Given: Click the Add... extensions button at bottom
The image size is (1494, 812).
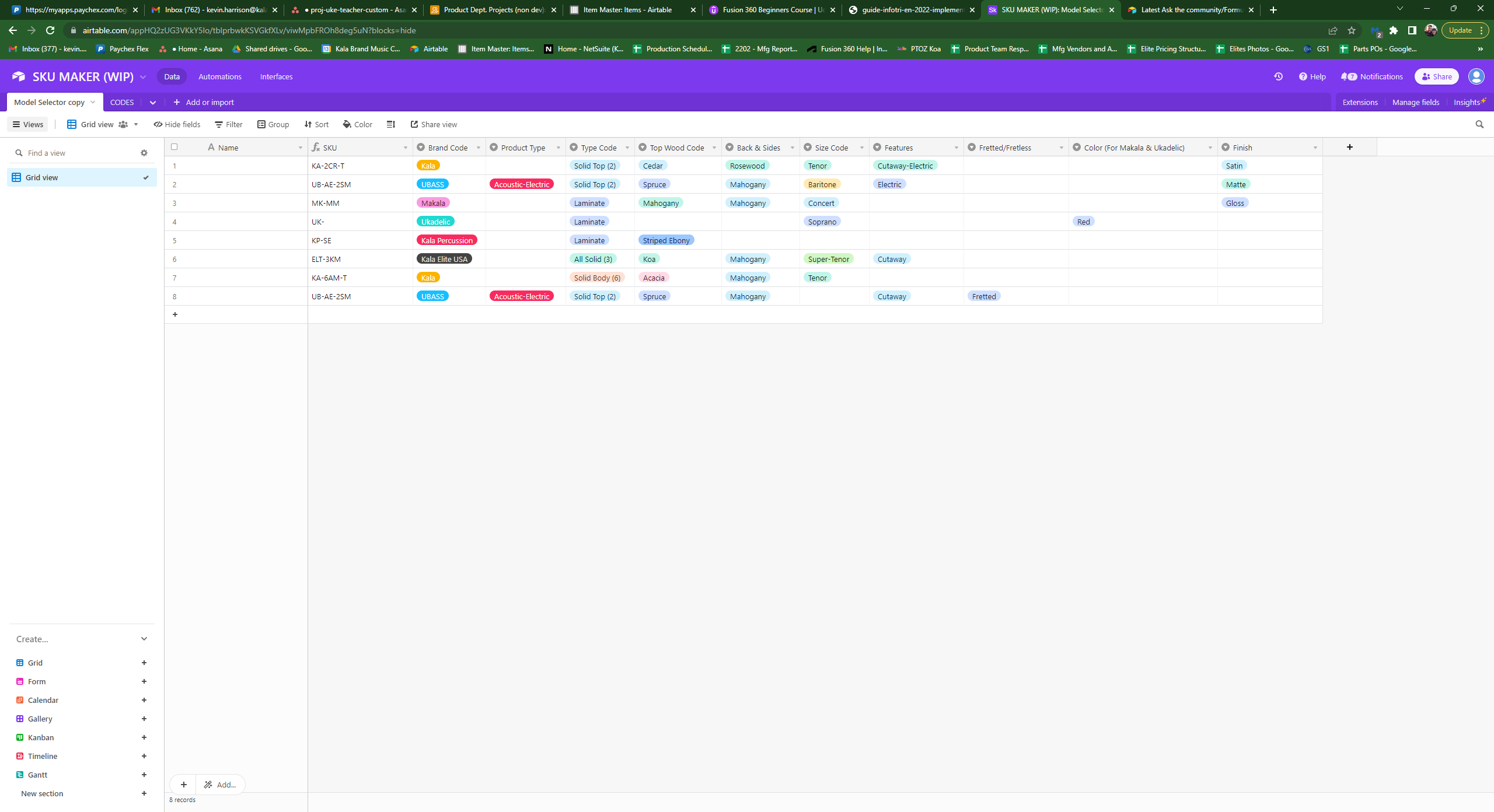Looking at the screenshot, I should point(221,785).
